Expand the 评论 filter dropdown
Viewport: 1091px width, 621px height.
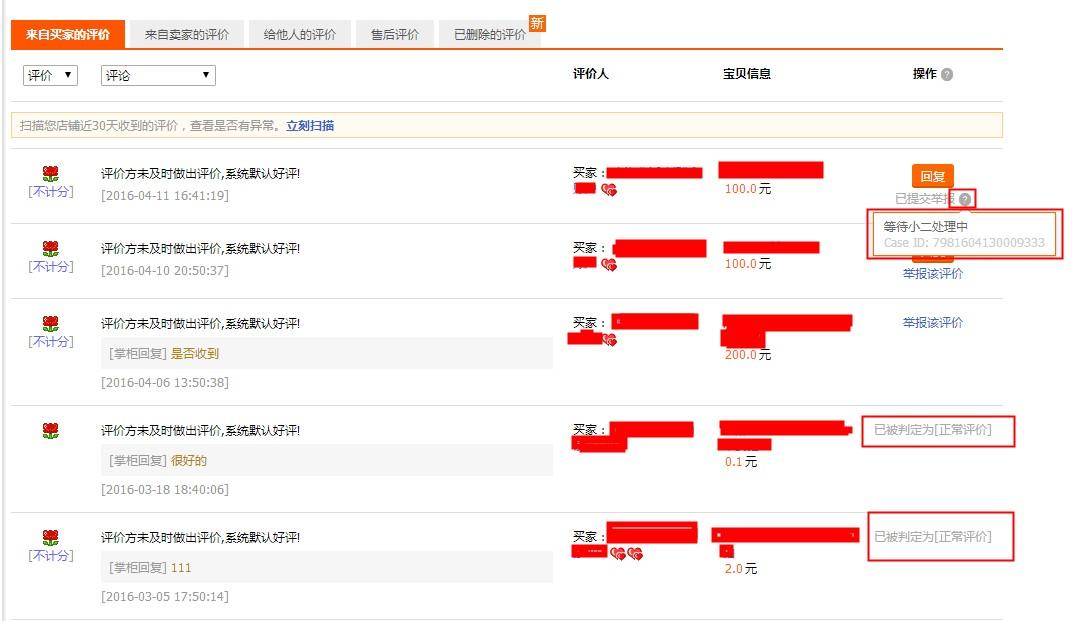pos(158,75)
